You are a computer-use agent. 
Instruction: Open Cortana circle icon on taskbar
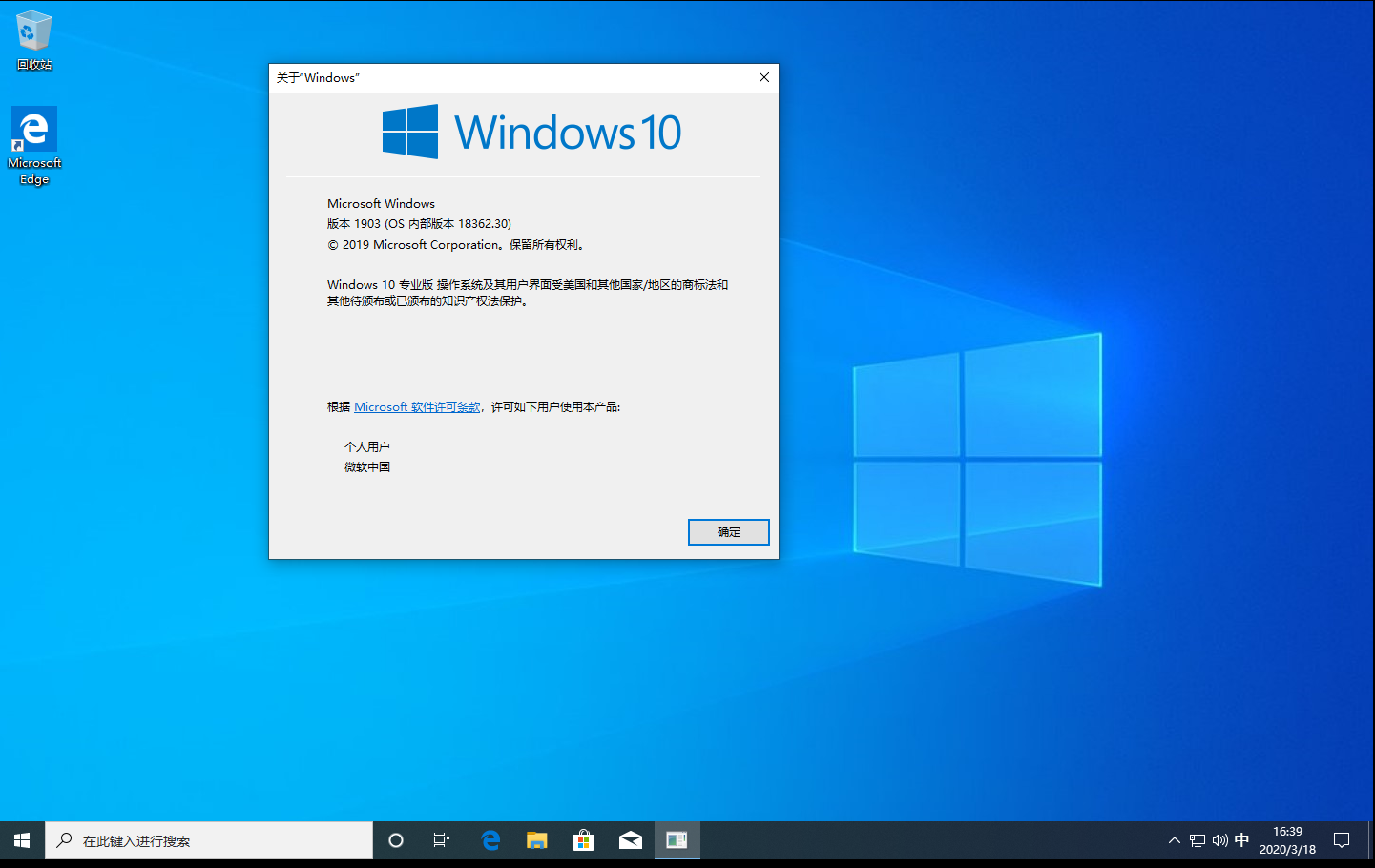[x=396, y=840]
